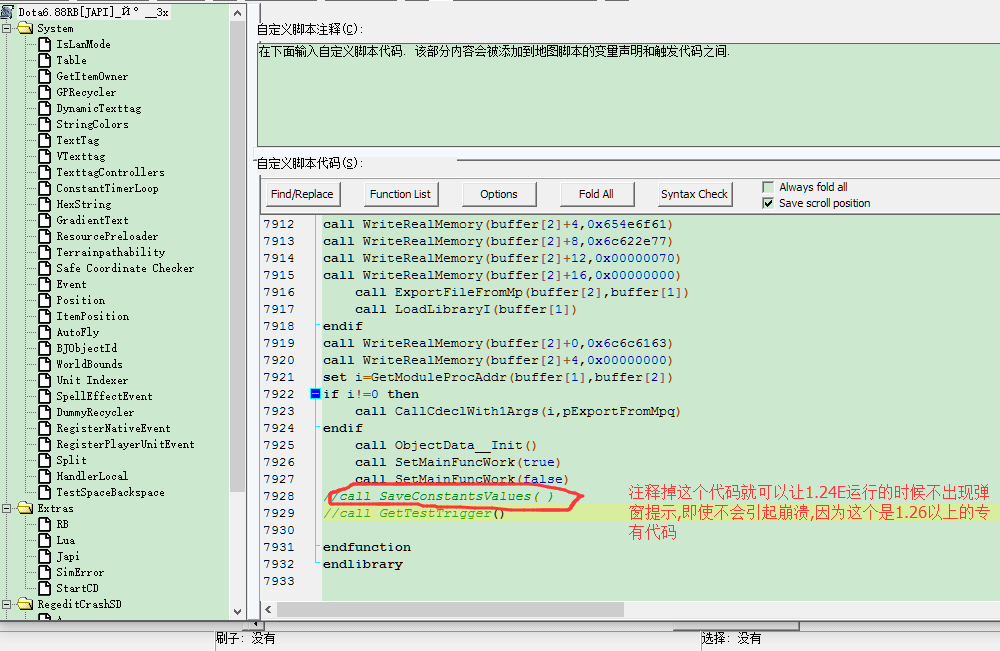
Task: Click inside the custom script comment box
Action: coord(628,94)
